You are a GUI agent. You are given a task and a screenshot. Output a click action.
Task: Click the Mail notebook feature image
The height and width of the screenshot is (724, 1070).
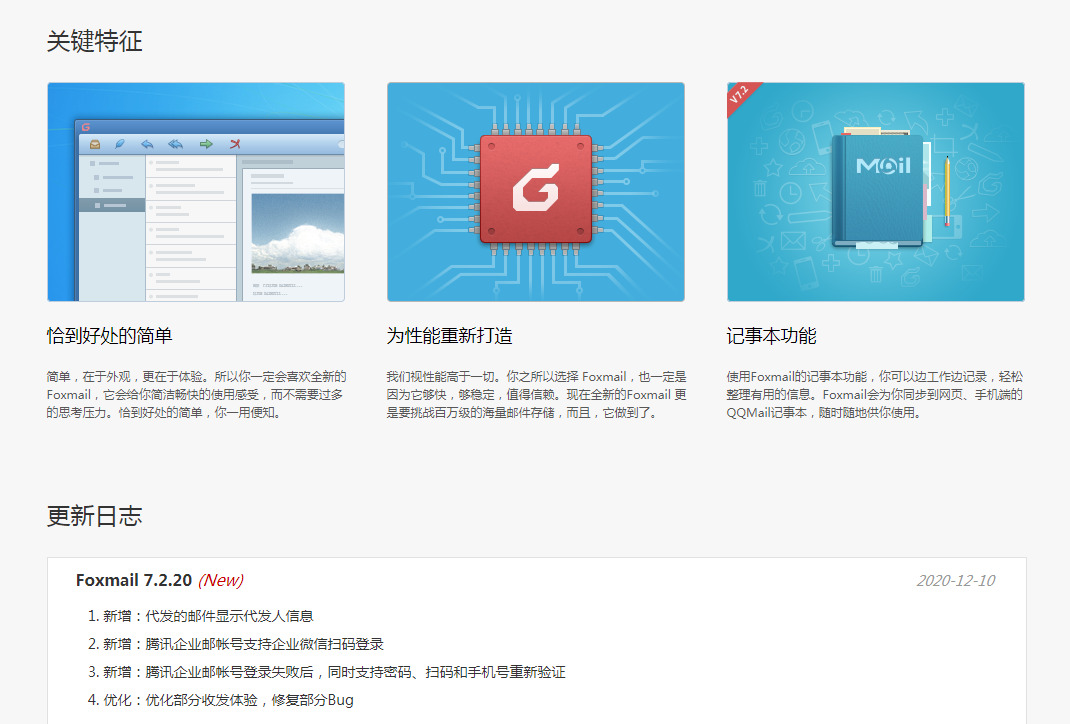[876, 192]
